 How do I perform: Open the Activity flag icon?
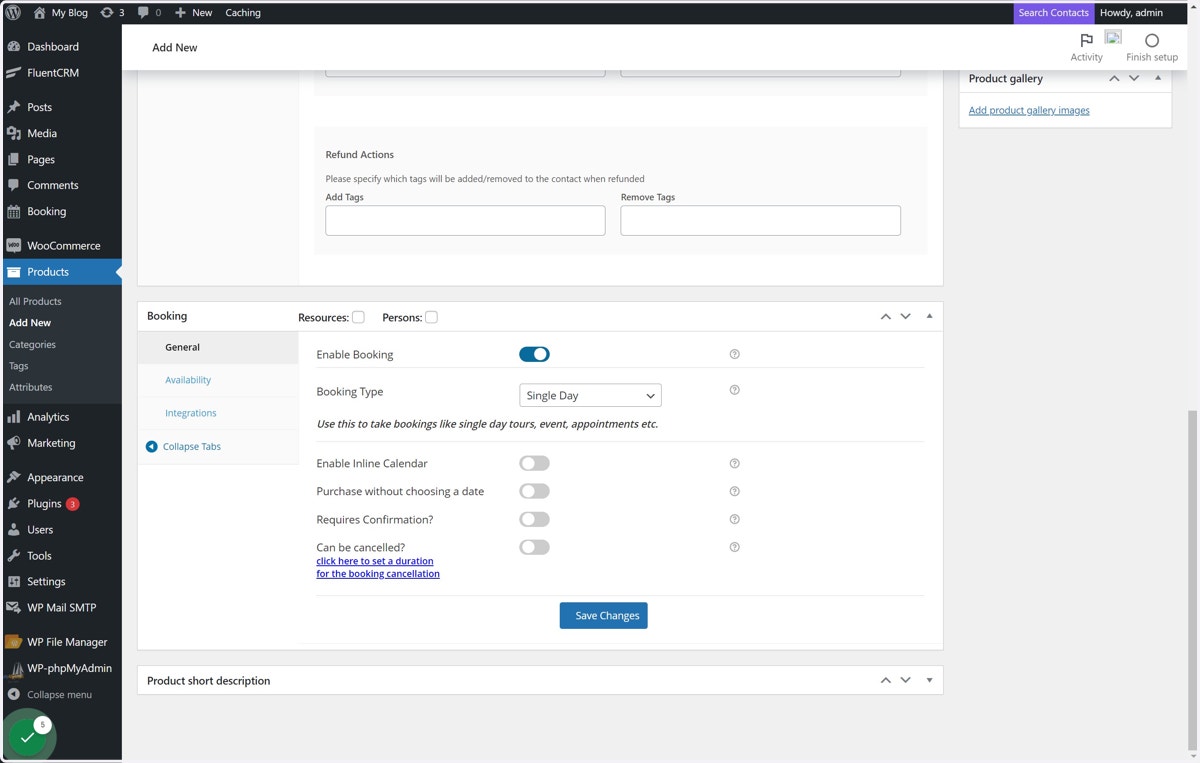(x=1086, y=40)
